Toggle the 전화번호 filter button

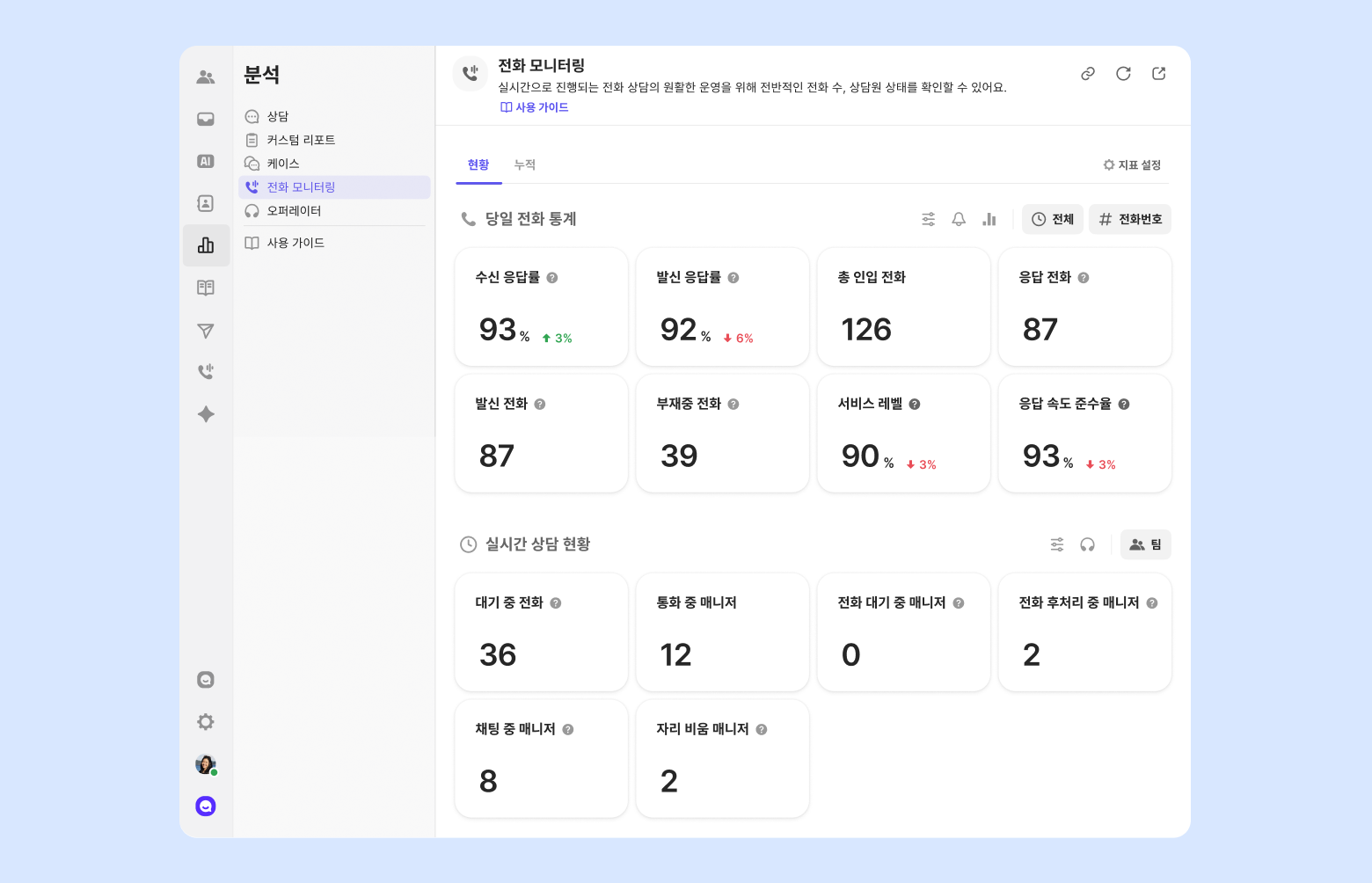[x=1130, y=219]
